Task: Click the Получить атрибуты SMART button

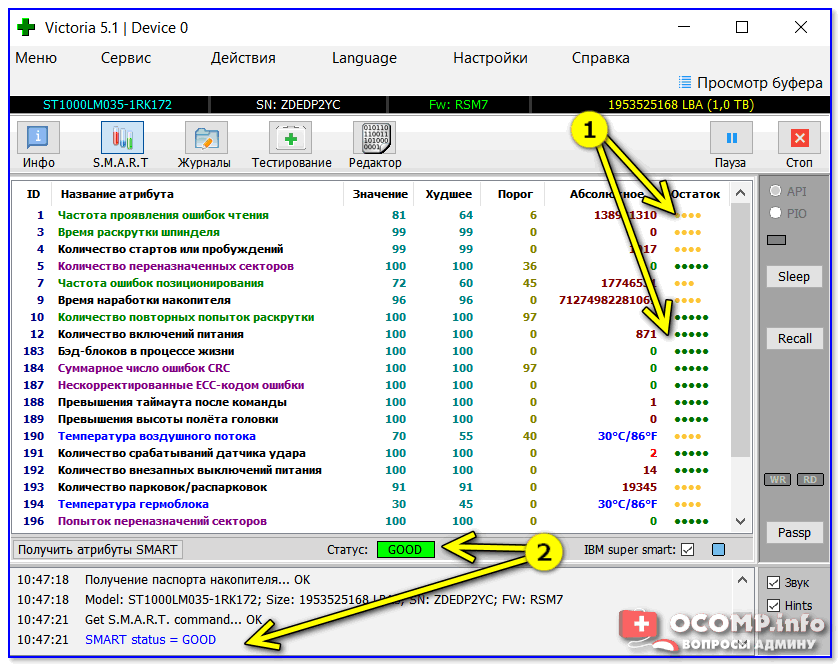Action: click(98, 549)
